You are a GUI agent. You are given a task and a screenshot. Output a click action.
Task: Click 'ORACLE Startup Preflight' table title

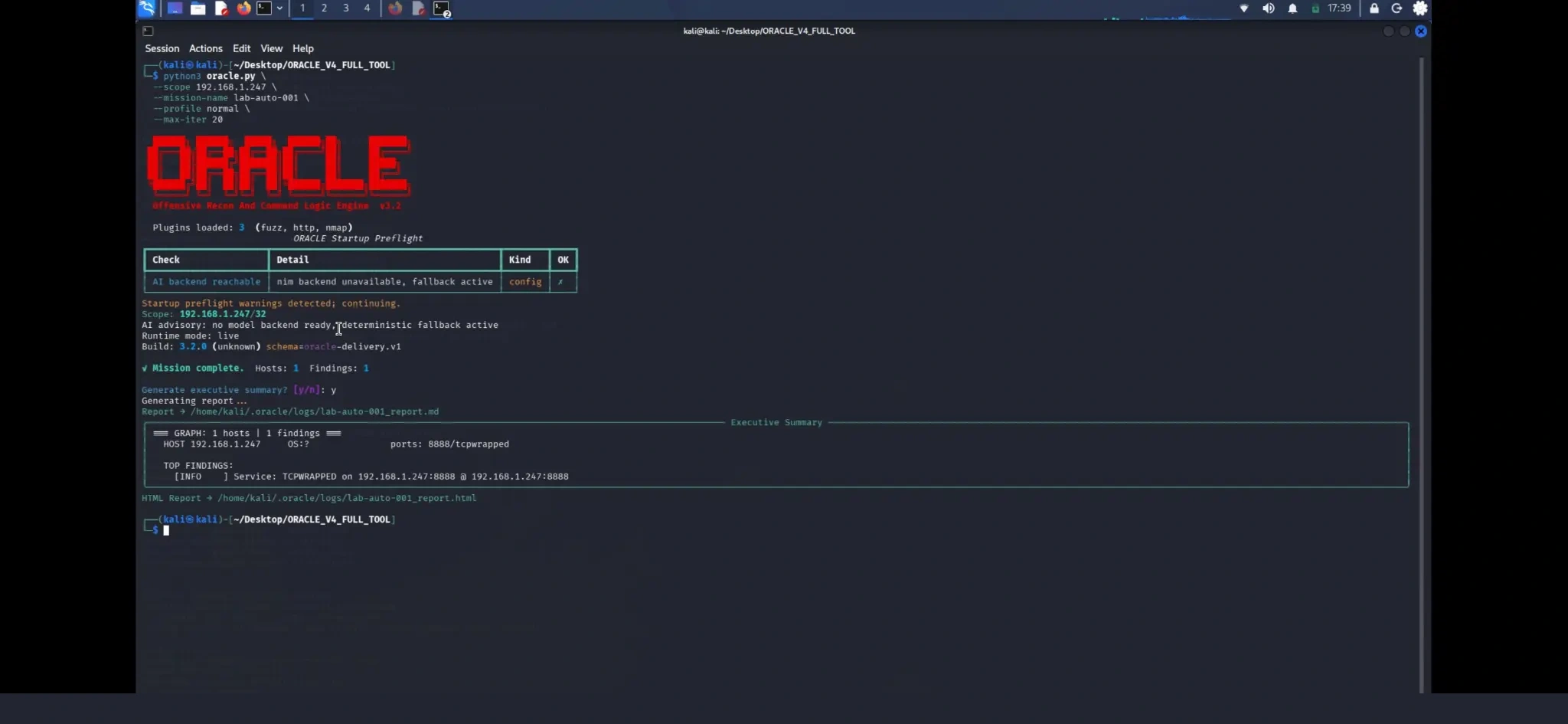(358, 238)
